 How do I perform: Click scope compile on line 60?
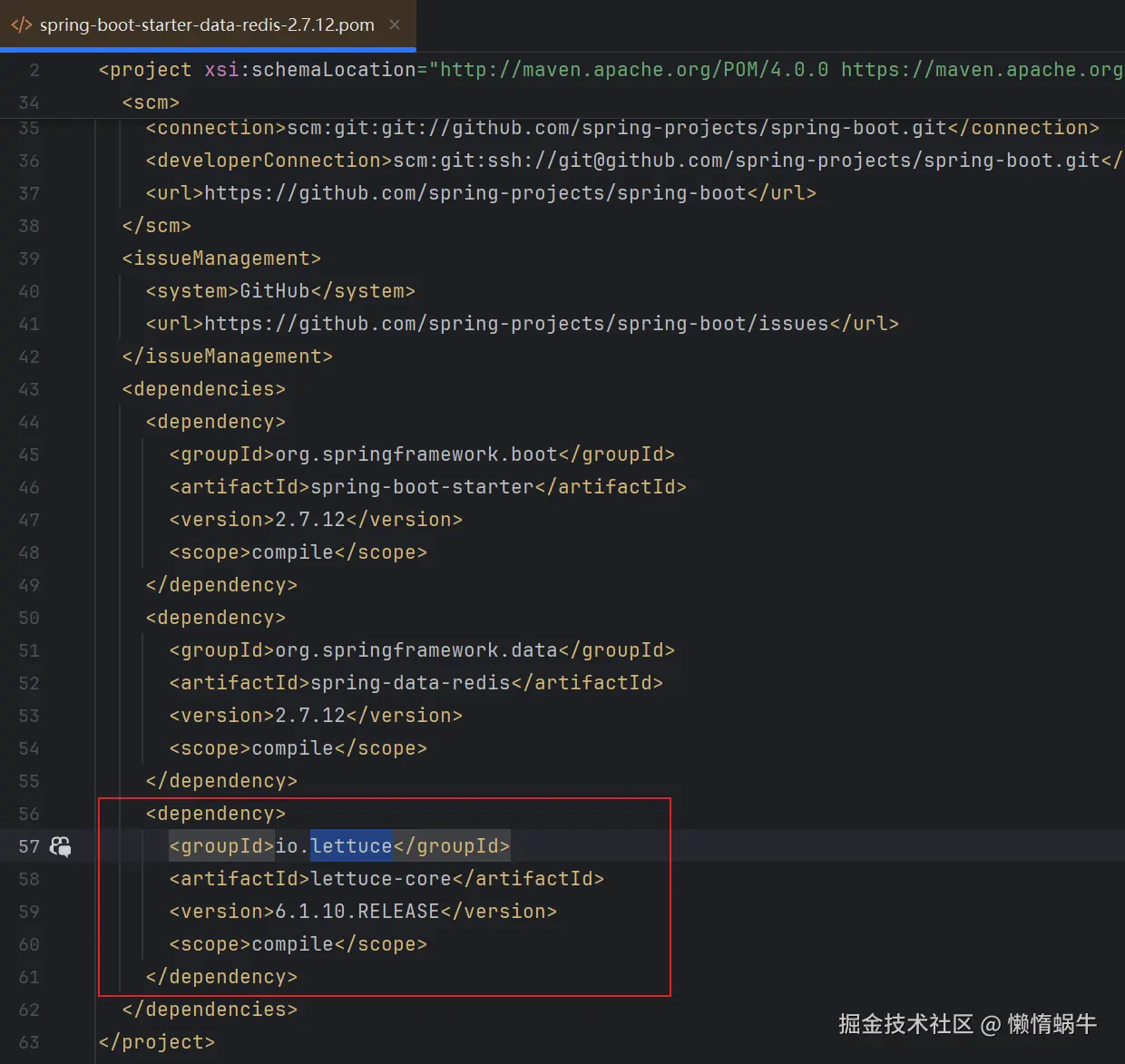(x=298, y=944)
